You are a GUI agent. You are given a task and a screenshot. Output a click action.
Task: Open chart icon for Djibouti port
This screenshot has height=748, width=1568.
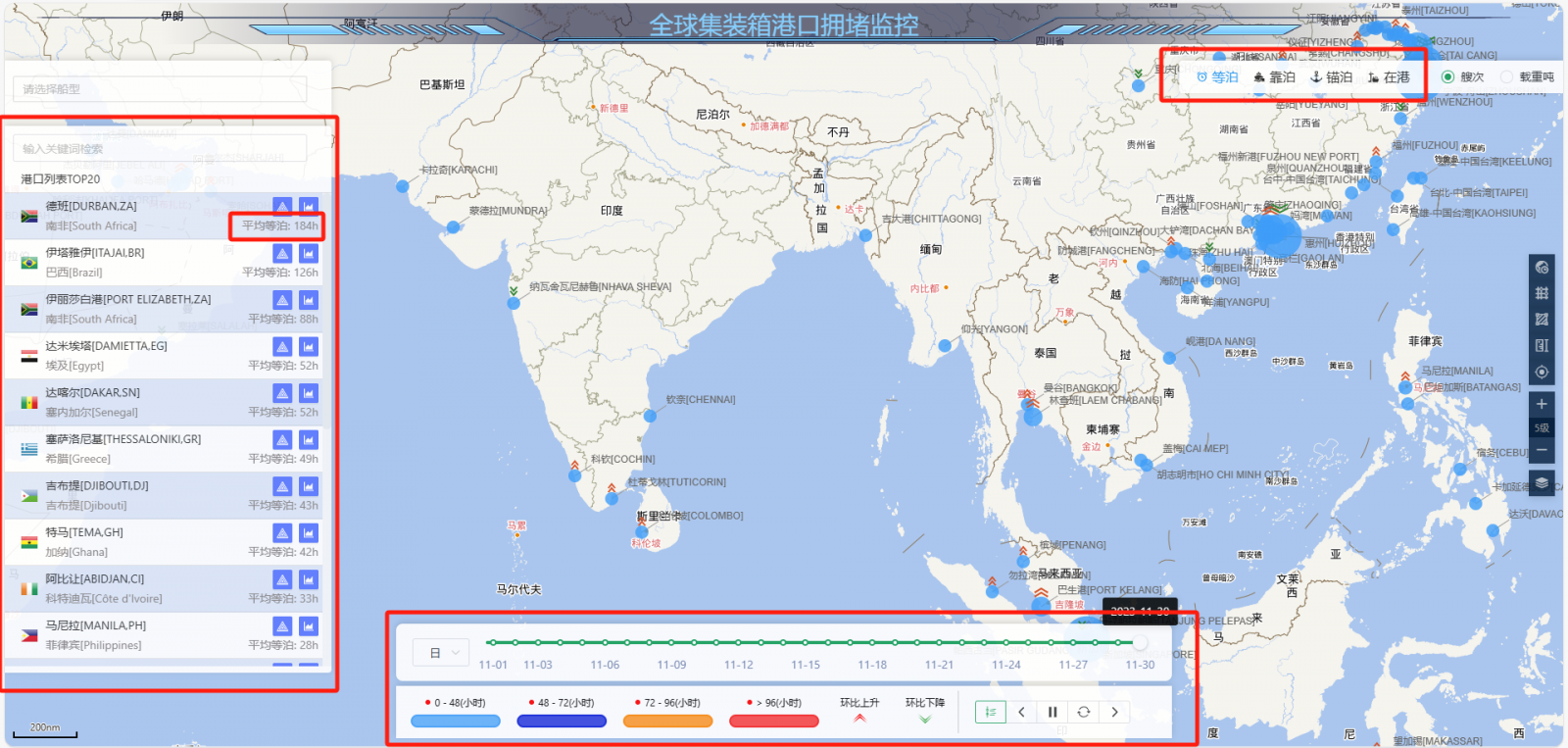tap(309, 485)
